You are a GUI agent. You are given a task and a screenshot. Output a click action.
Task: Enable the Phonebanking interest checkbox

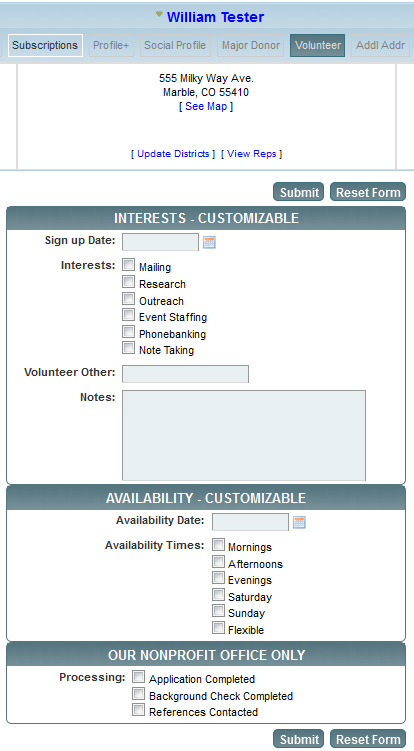[x=128, y=331]
